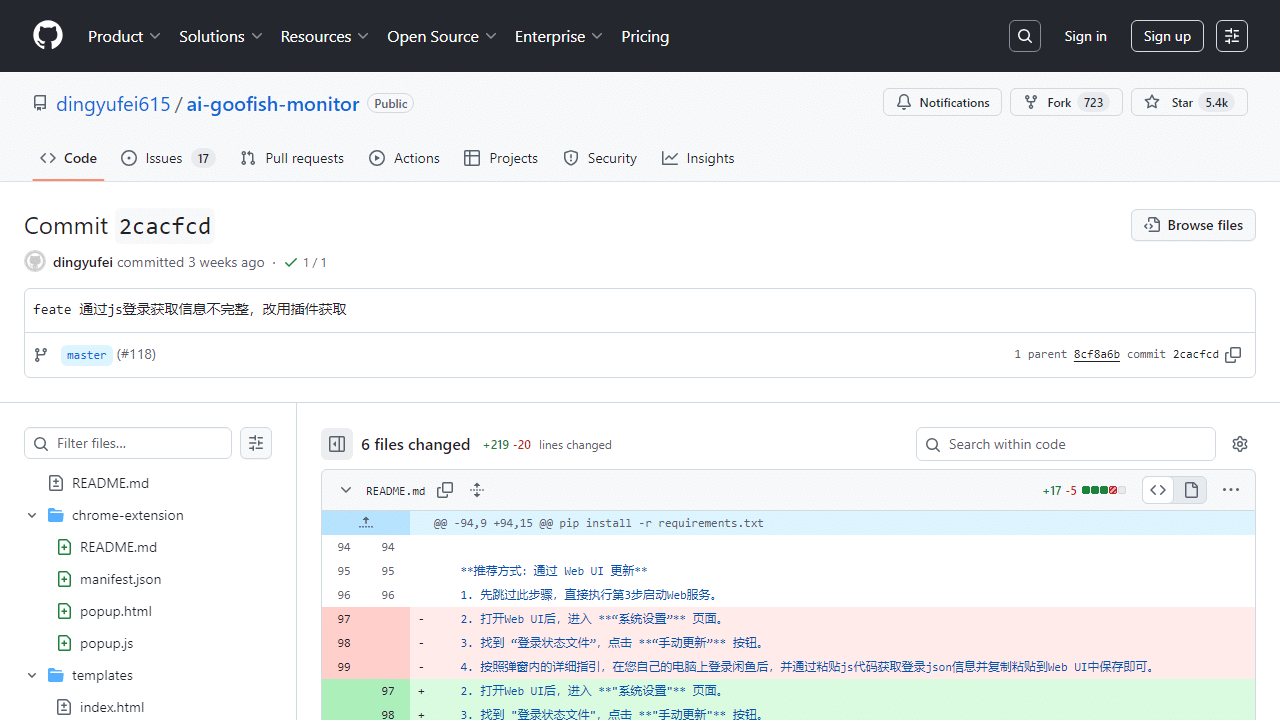Click the '+219 -20 lines changed' text

pos(547,445)
